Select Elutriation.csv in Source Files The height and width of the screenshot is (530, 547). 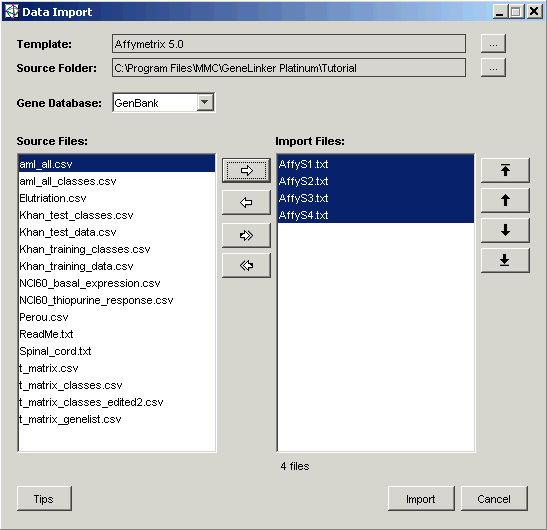[117, 198]
